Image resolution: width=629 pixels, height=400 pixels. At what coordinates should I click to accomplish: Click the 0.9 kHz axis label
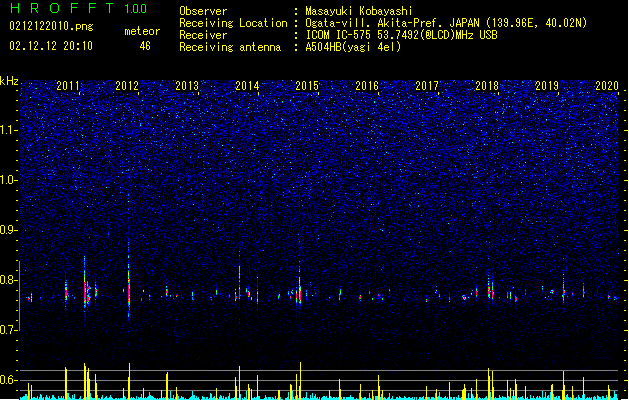(x=9, y=230)
